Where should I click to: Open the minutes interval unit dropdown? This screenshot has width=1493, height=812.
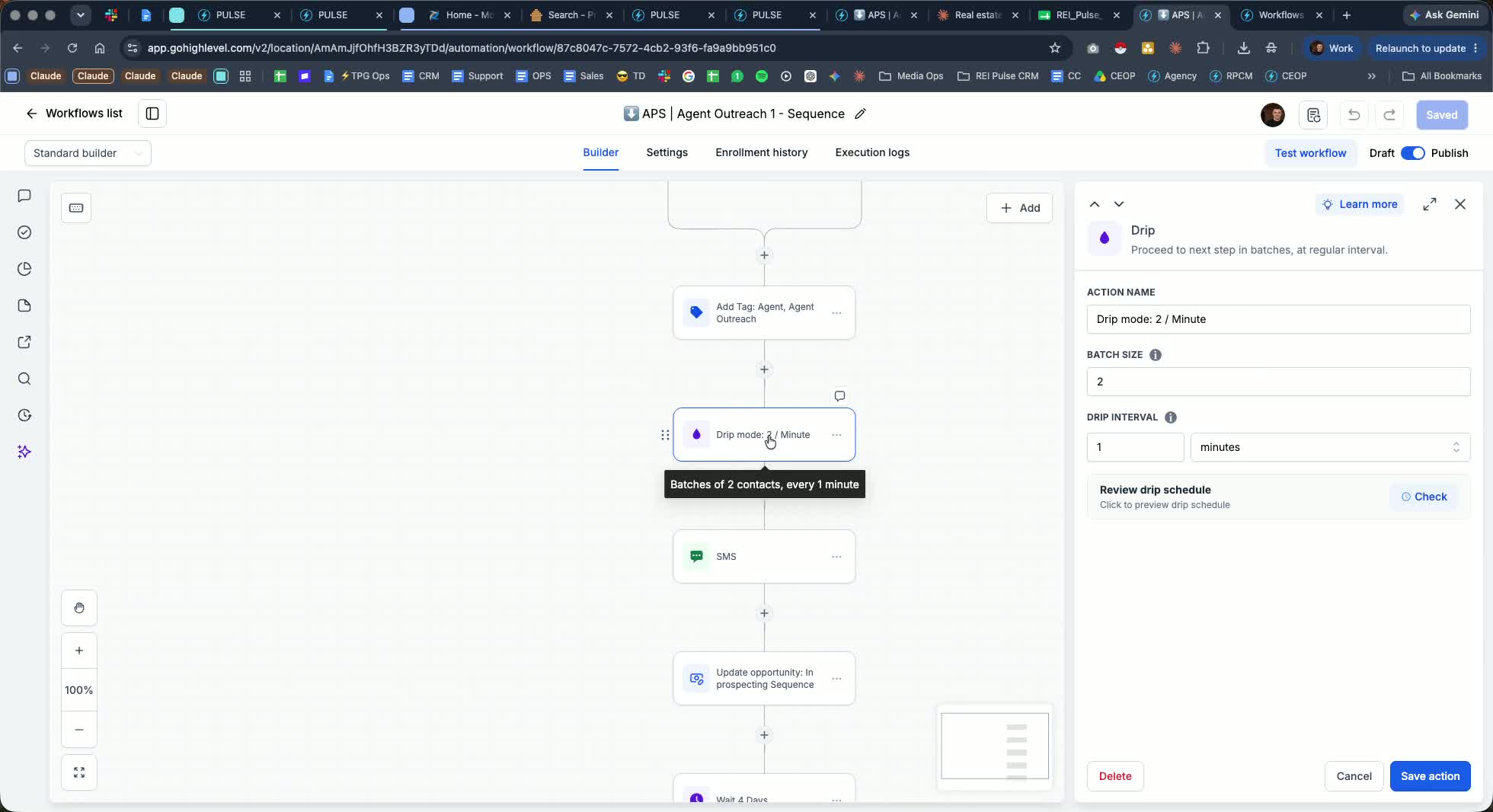click(x=1330, y=447)
